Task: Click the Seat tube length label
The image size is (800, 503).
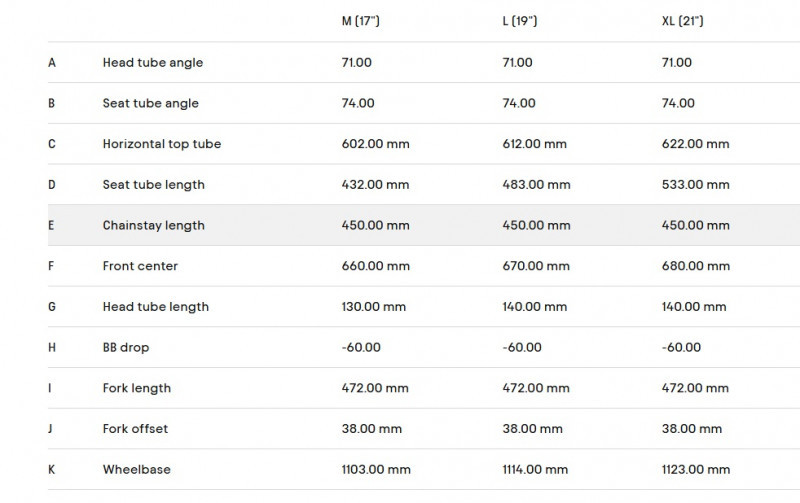Action: tap(153, 185)
